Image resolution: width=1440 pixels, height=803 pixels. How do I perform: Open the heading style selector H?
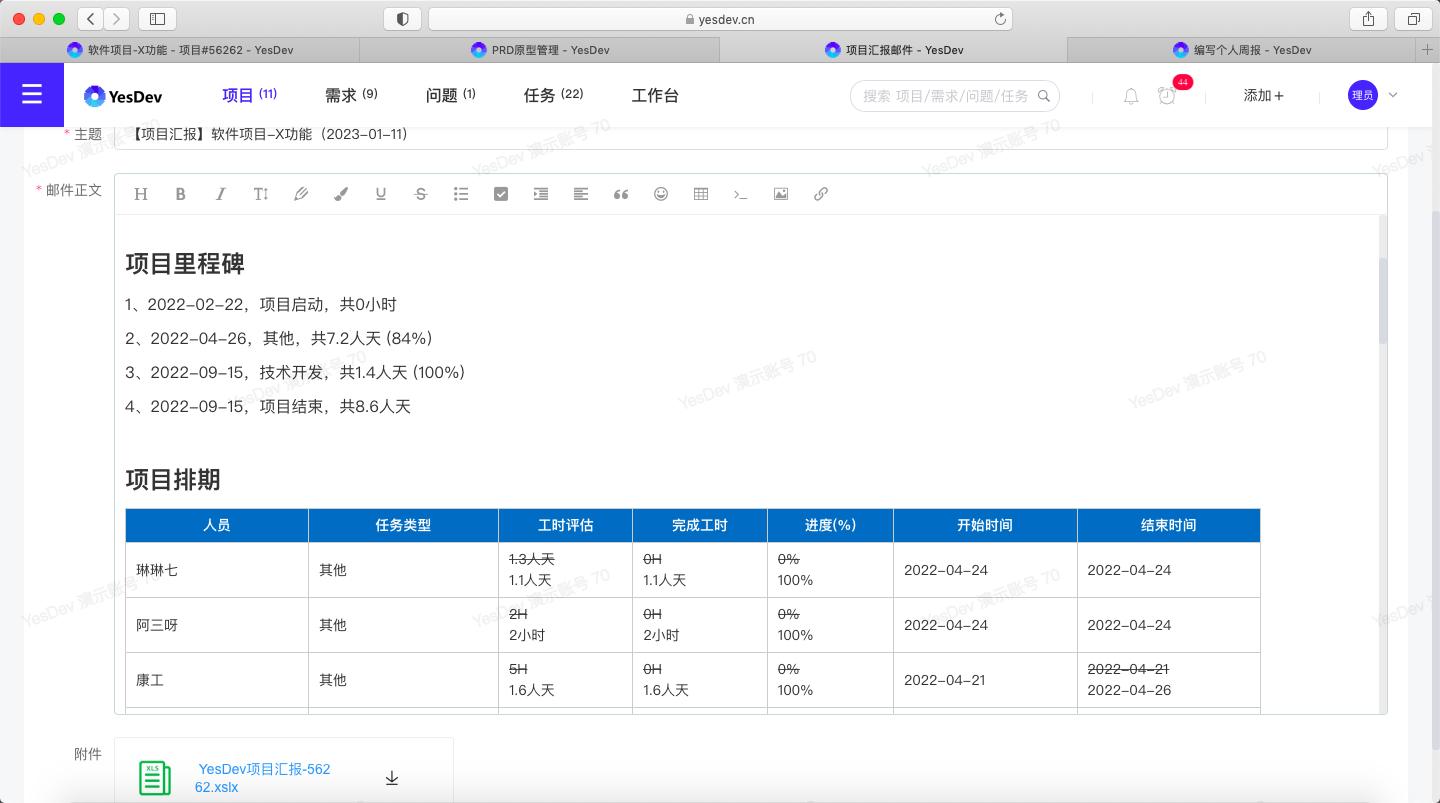tap(141, 193)
